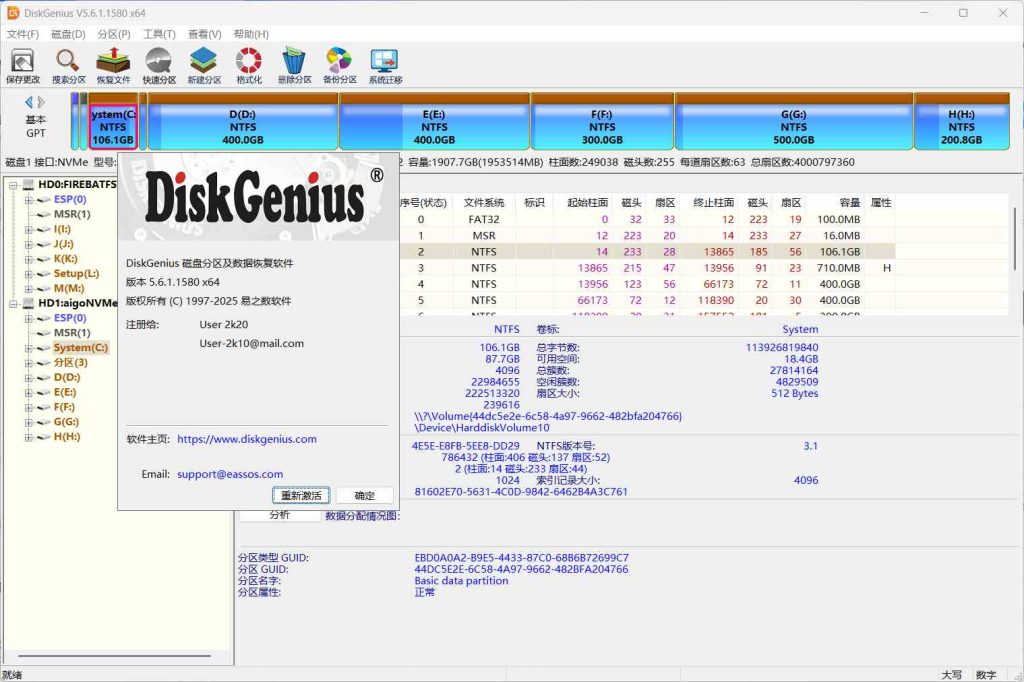
Task: Open the 备份分区 partition backup tool
Action: pos(340,66)
